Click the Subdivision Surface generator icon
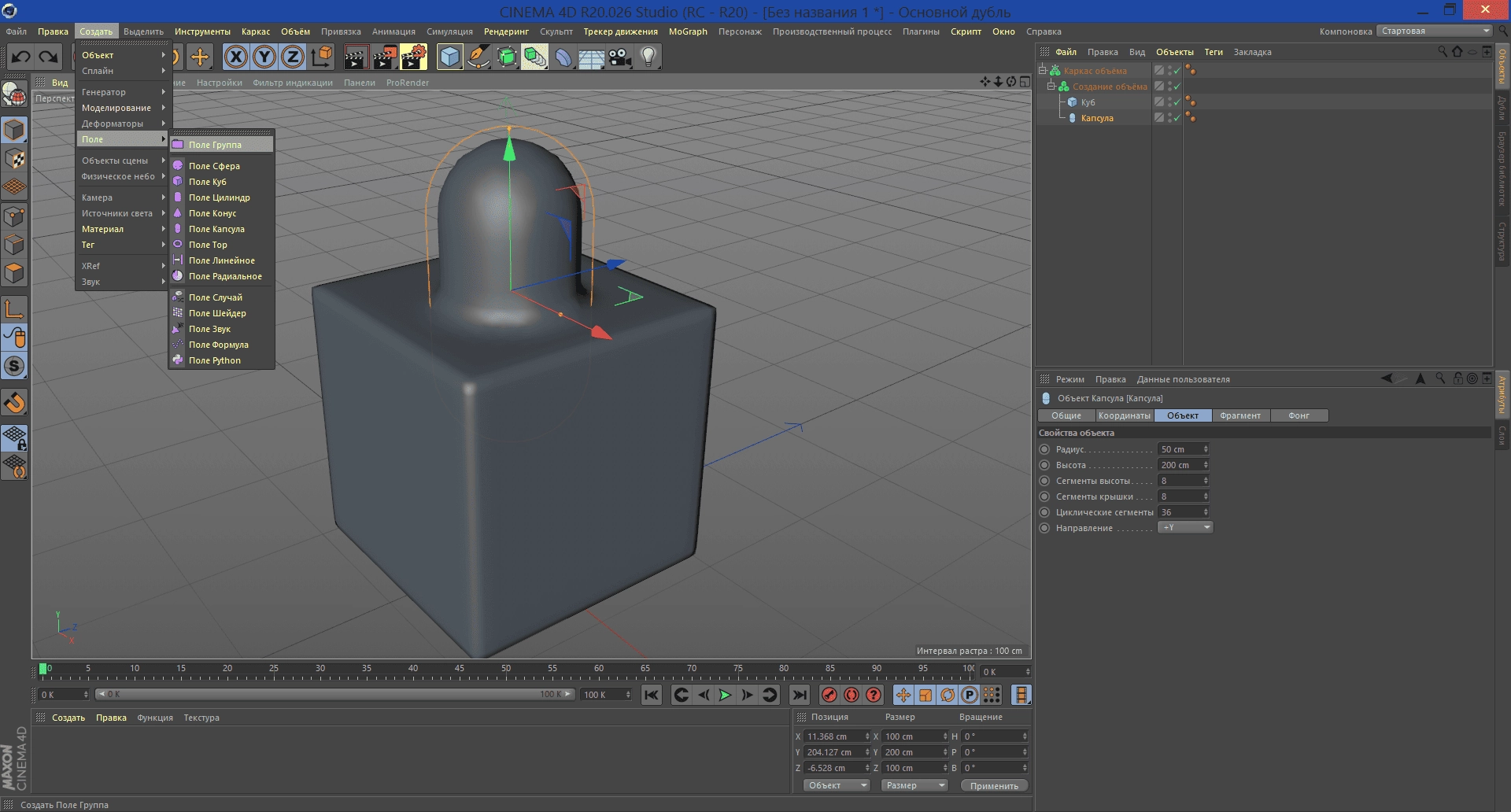 (x=507, y=57)
